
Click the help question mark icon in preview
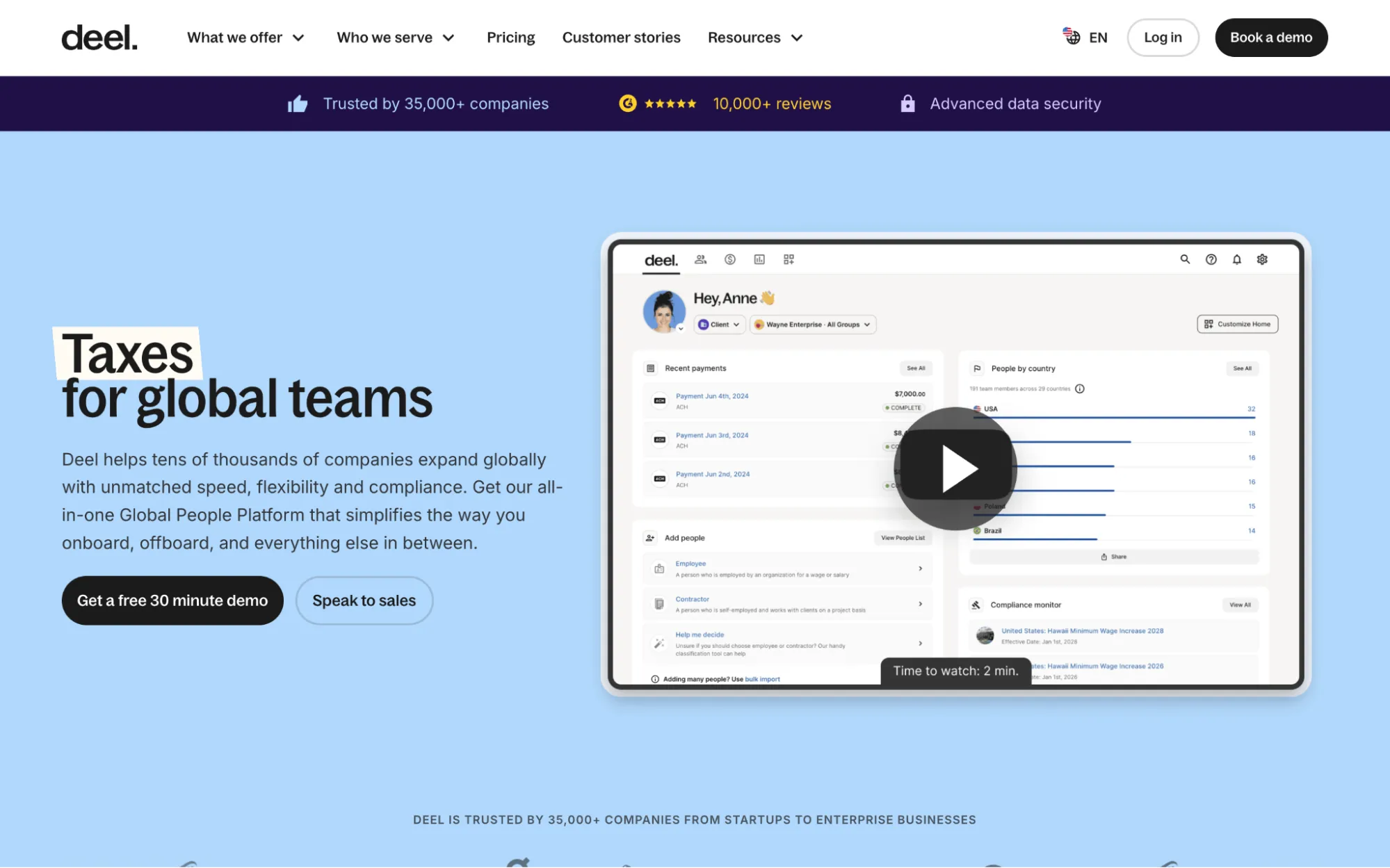(x=1211, y=259)
